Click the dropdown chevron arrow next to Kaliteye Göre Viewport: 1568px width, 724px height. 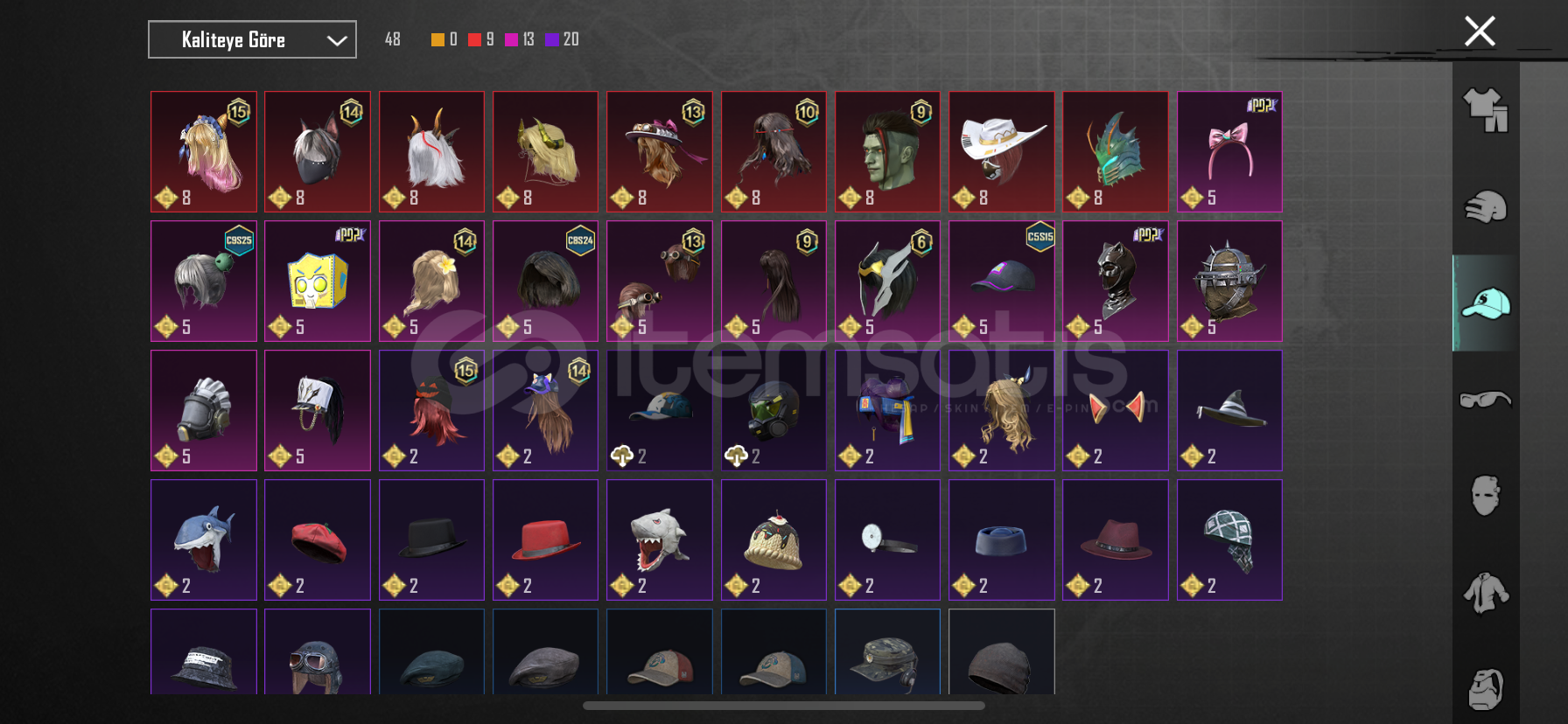point(337,40)
